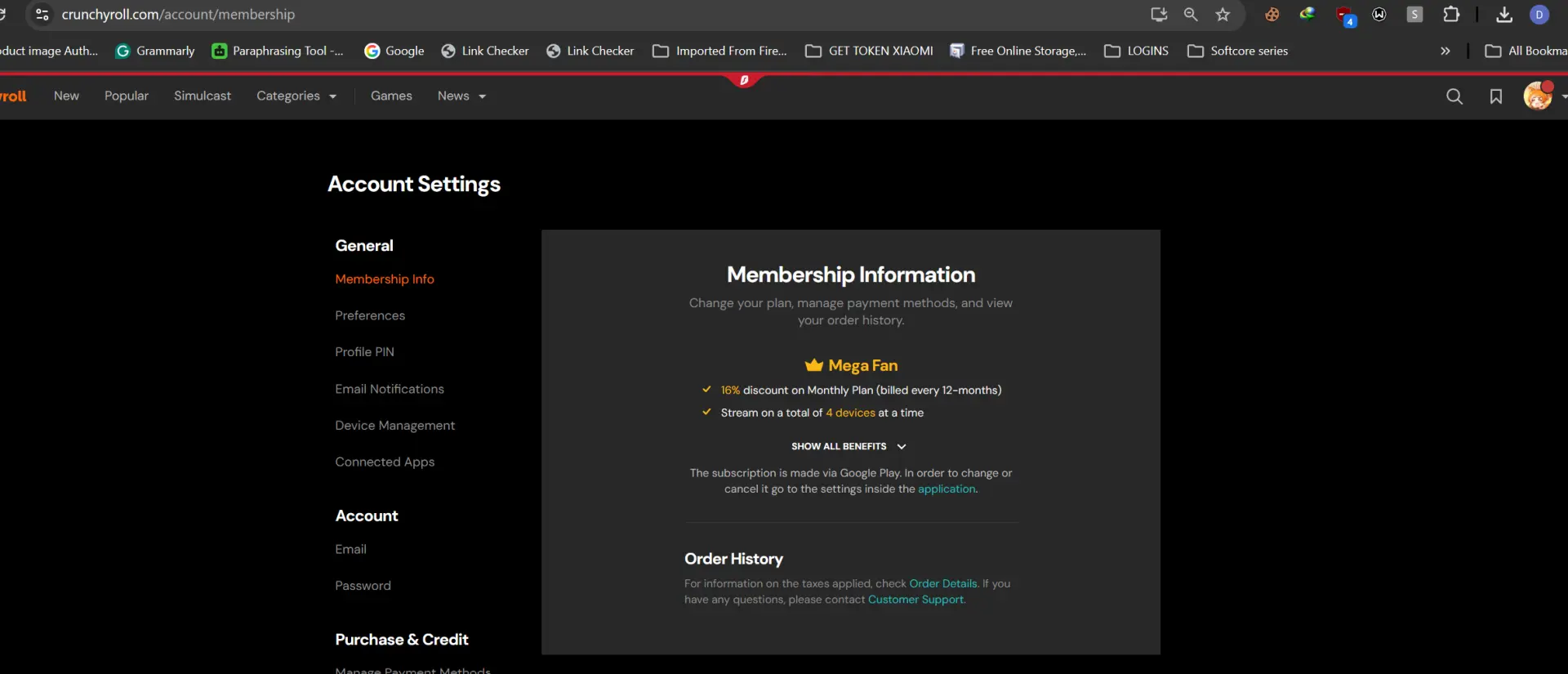The width and height of the screenshot is (1568, 674).
Task: Go to the Popular nav item
Action: point(127,96)
